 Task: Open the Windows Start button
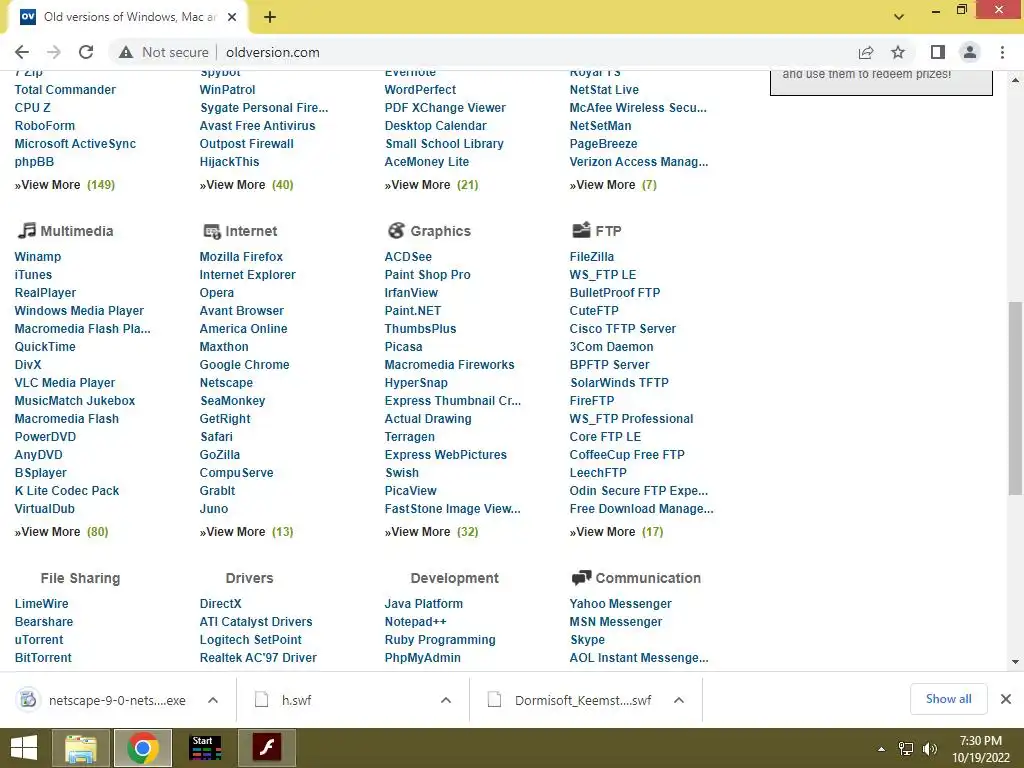point(24,748)
